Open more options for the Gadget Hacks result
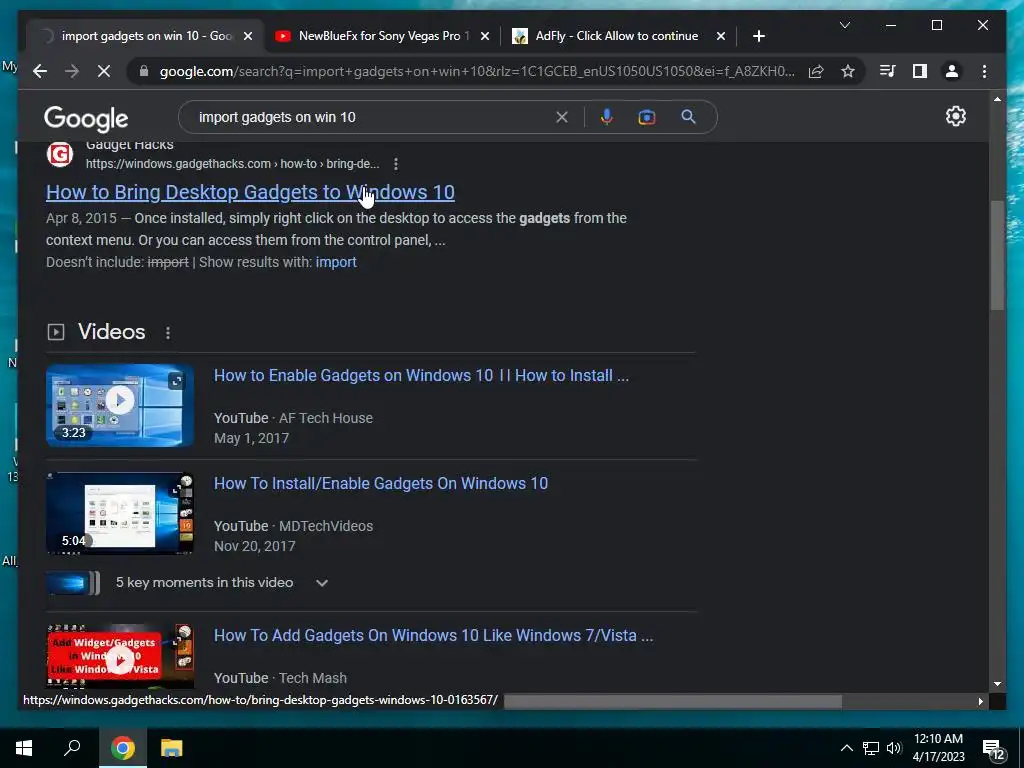1024x768 pixels. [396, 164]
